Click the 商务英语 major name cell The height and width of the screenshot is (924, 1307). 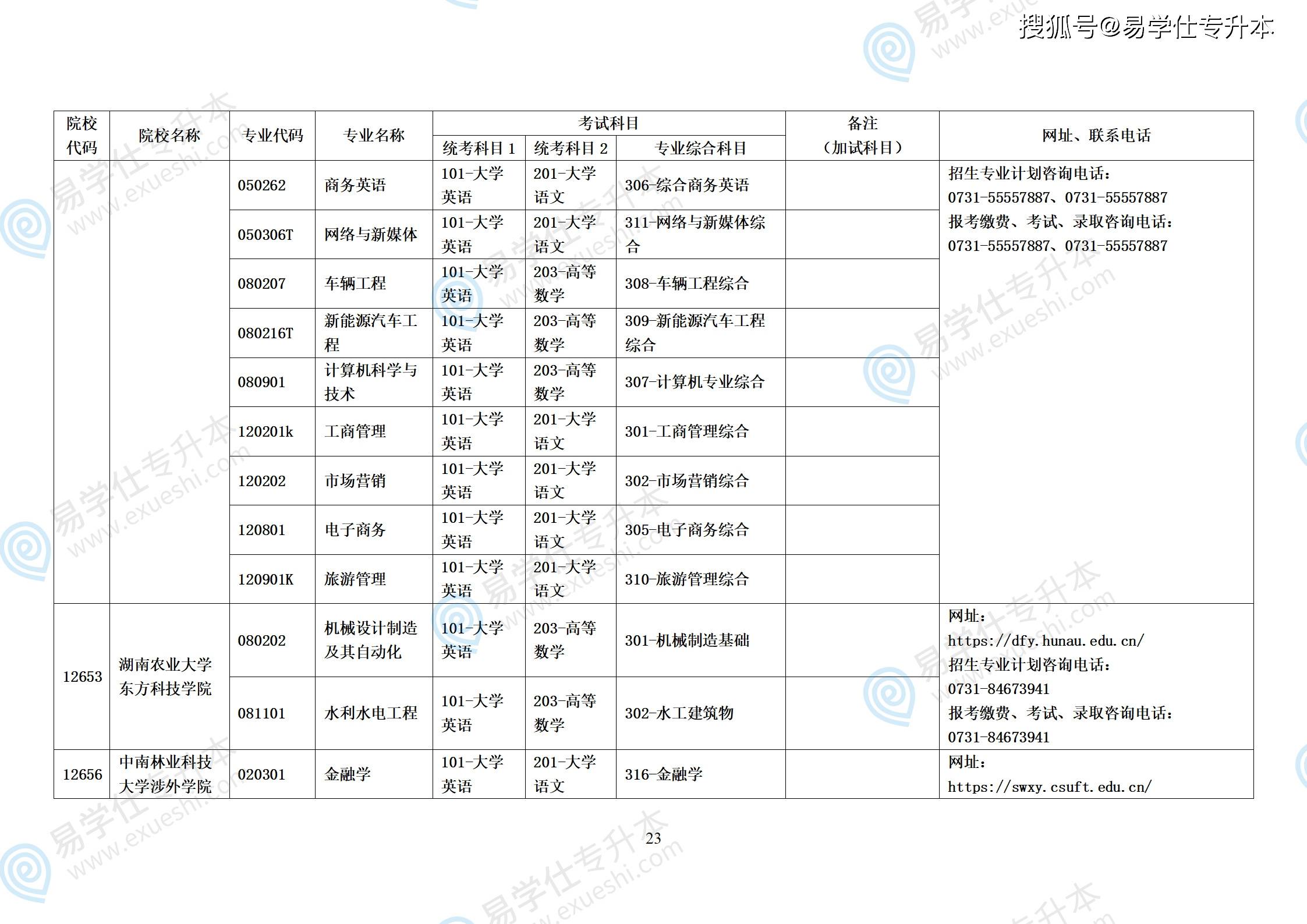[374, 185]
